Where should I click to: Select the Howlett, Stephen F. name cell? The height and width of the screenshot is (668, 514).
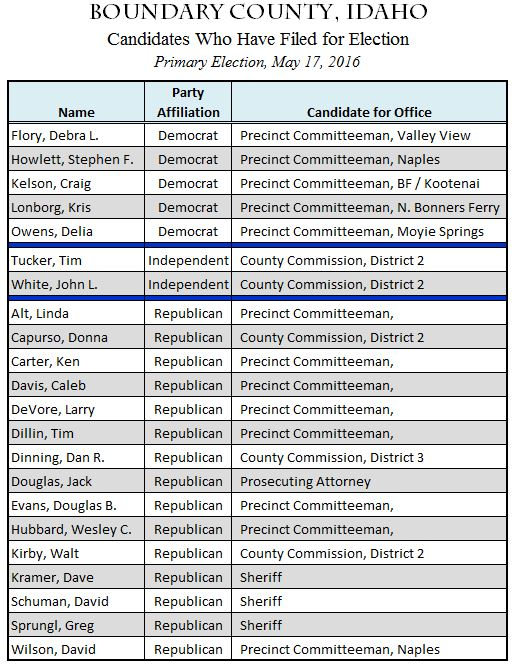pos(76,159)
